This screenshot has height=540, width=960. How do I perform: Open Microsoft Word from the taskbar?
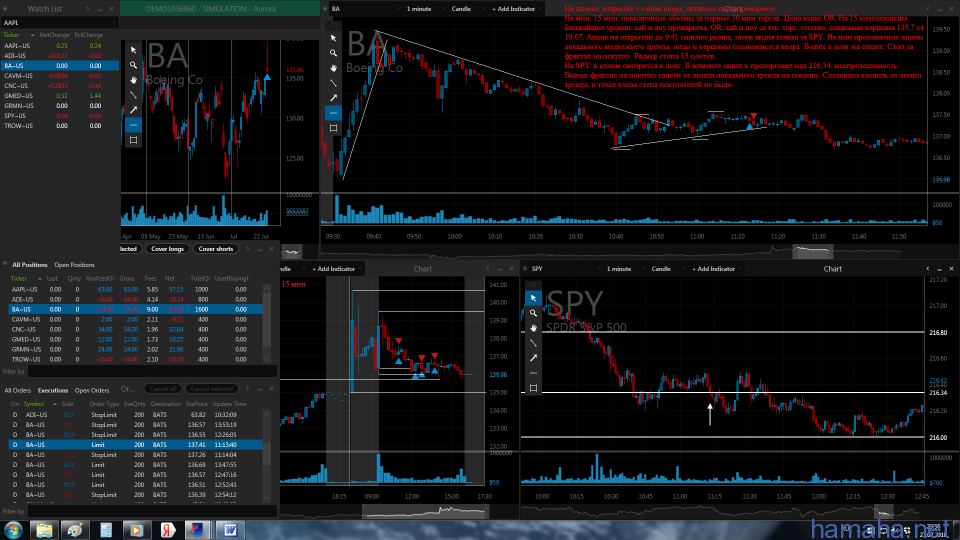coord(230,530)
